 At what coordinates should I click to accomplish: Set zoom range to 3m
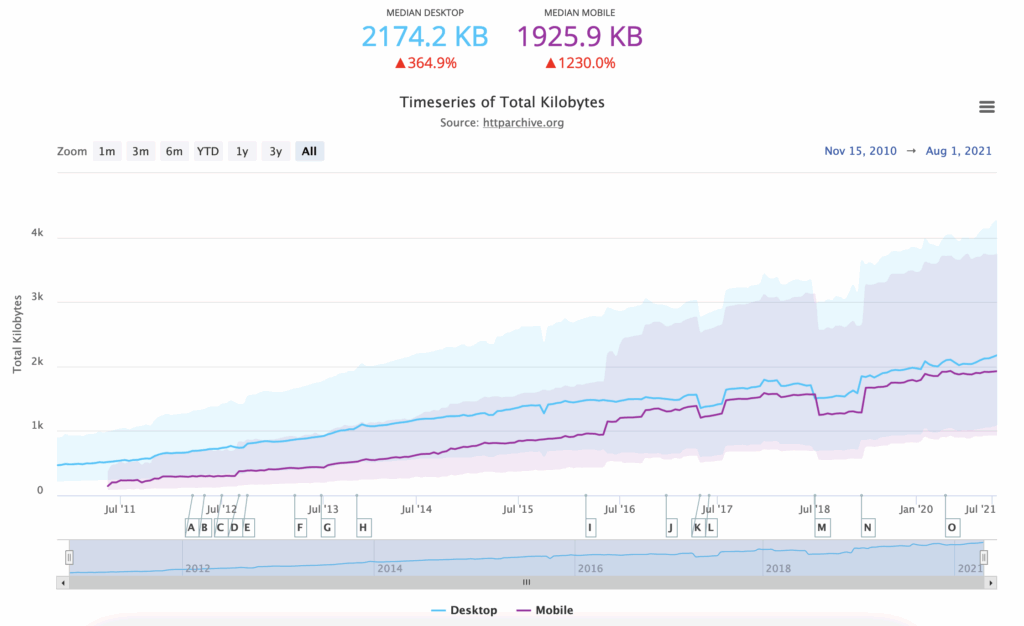[140, 151]
